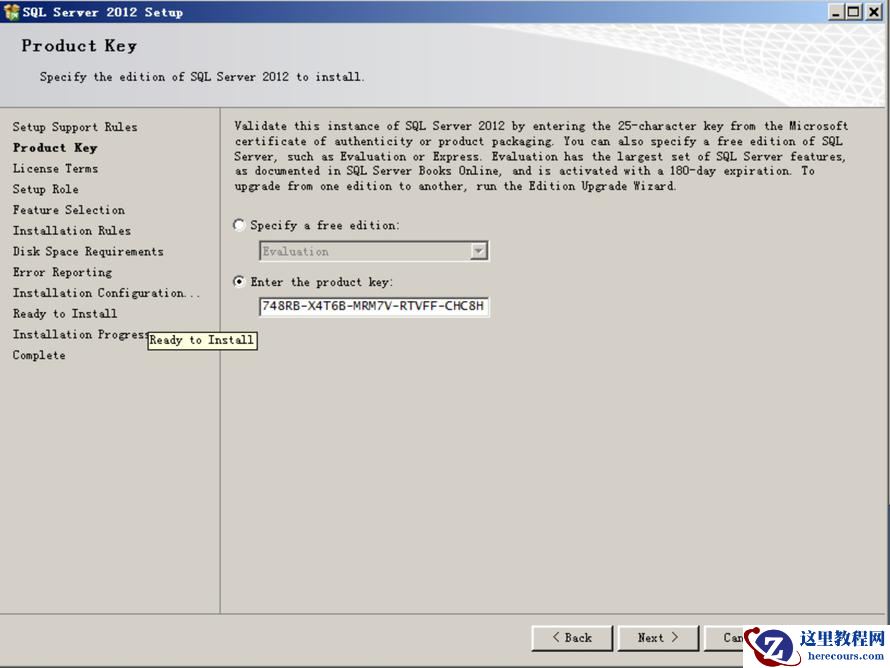Image resolution: width=890 pixels, height=668 pixels.
Task: Select the Product Key step in sidebar
Action: pyautogui.click(x=55, y=148)
